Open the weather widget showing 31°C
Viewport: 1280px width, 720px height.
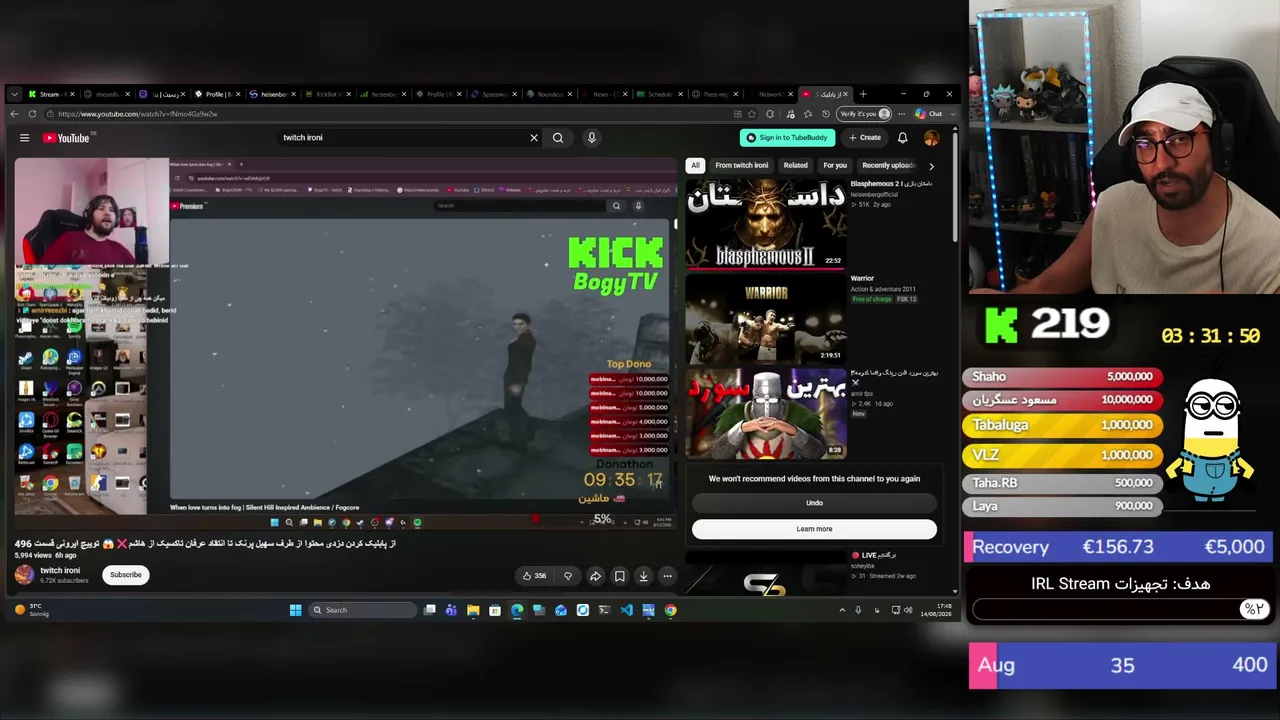pyautogui.click(x=33, y=610)
